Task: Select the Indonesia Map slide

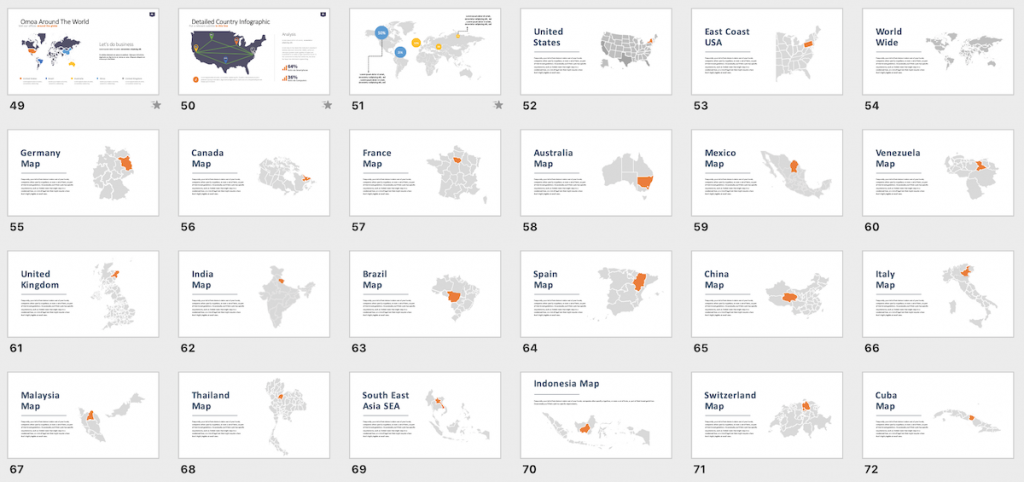Action: click(x=596, y=415)
